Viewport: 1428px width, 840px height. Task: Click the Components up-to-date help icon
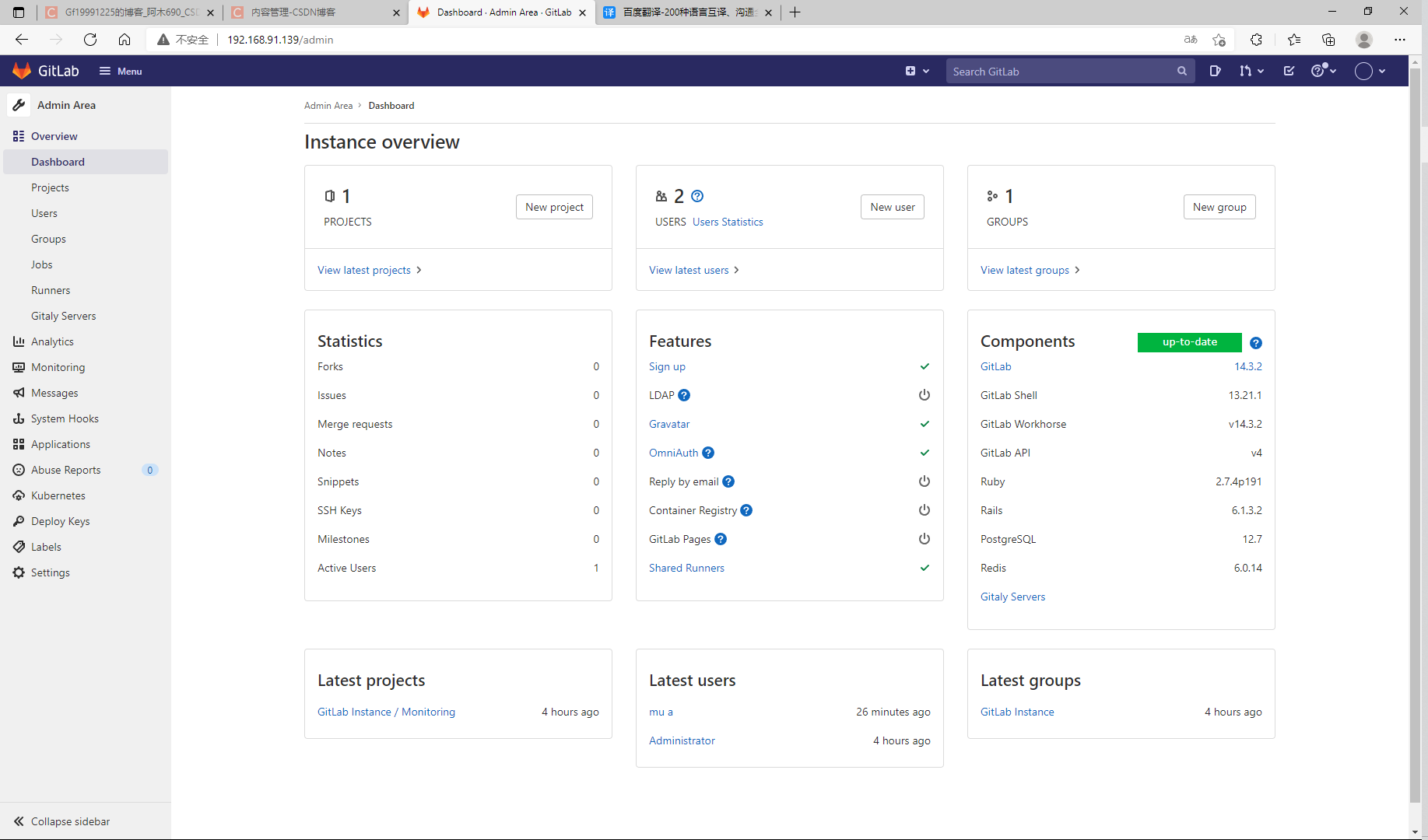click(1256, 343)
